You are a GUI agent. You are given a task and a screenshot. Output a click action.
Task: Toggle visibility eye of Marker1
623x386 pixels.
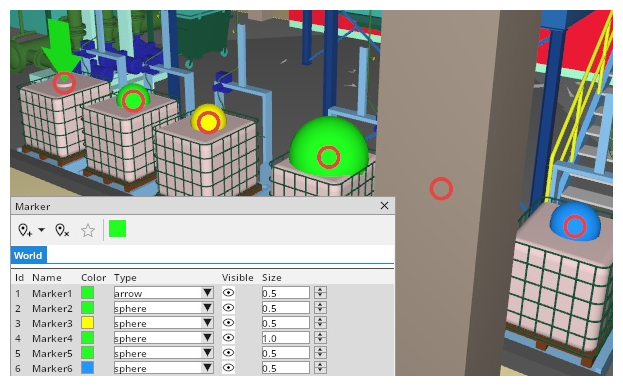click(228, 293)
